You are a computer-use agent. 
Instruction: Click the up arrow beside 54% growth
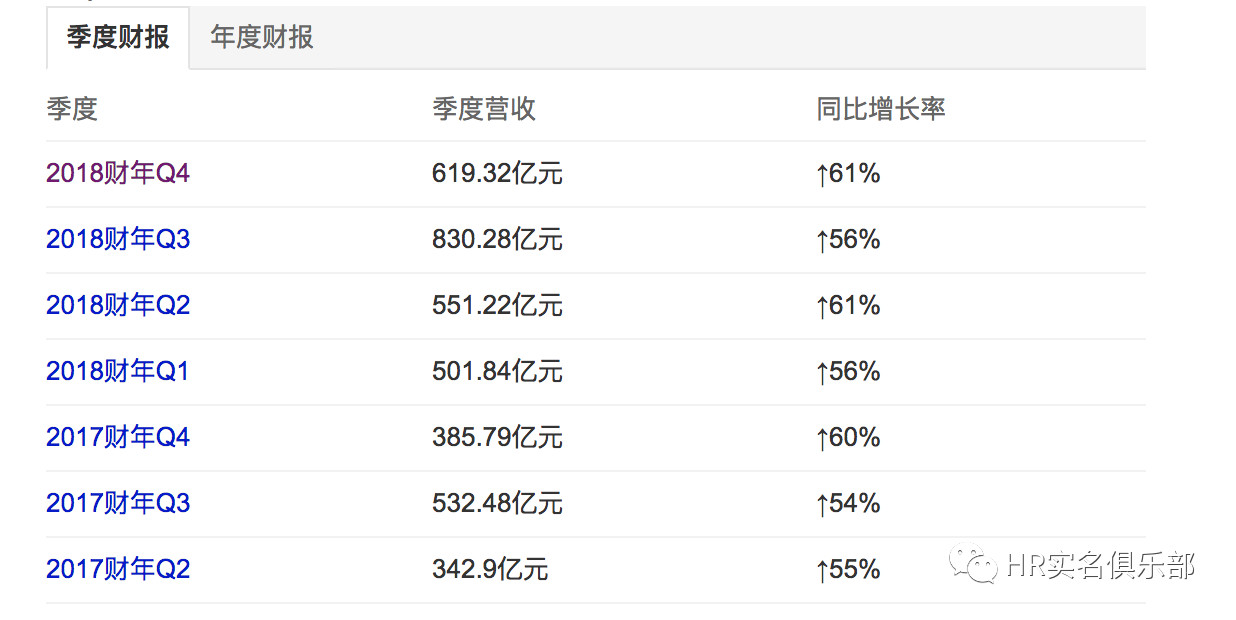tap(822, 505)
